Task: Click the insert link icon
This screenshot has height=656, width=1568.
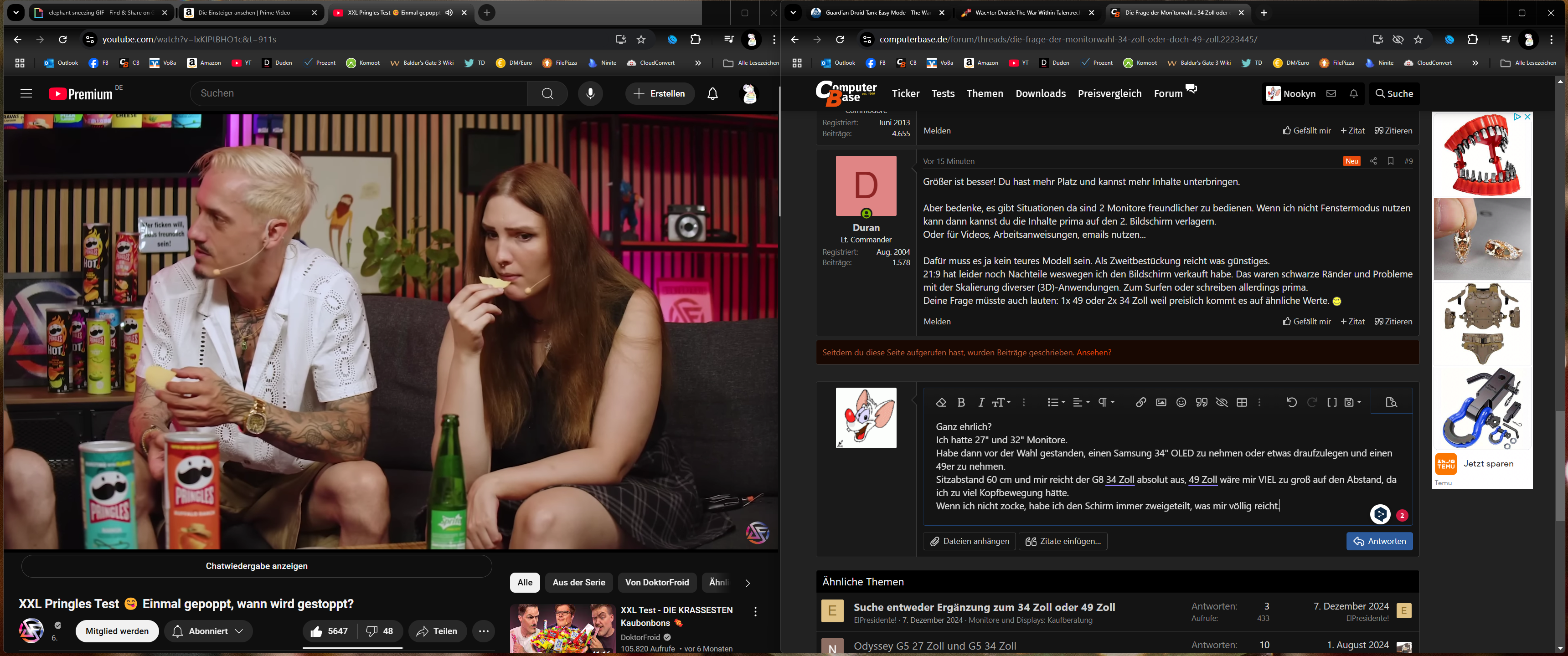Action: click(x=1141, y=402)
